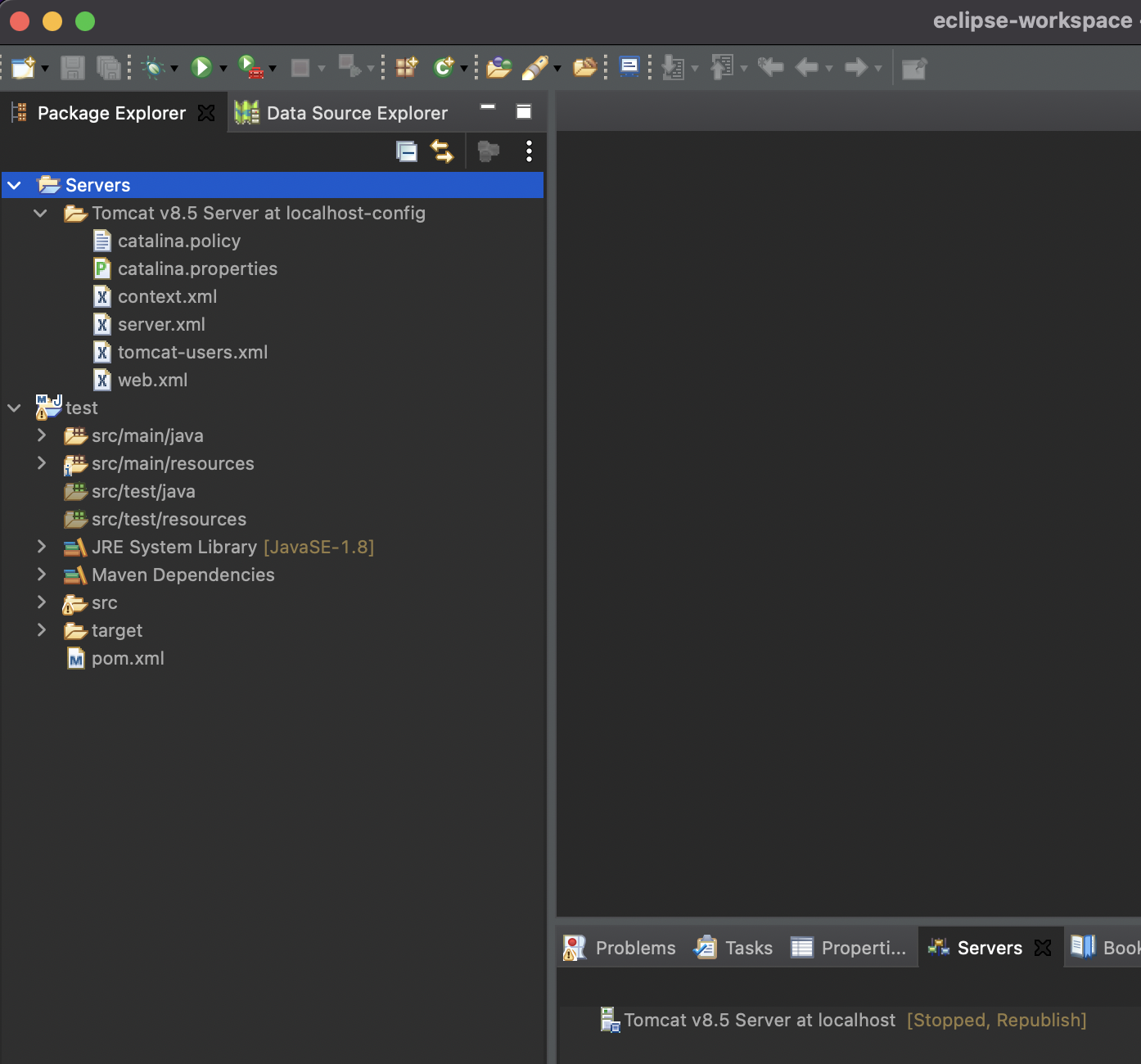Image resolution: width=1141 pixels, height=1064 pixels.
Task: Click the blue monitor Open Console icon
Action: pyautogui.click(x=629, y=66)
